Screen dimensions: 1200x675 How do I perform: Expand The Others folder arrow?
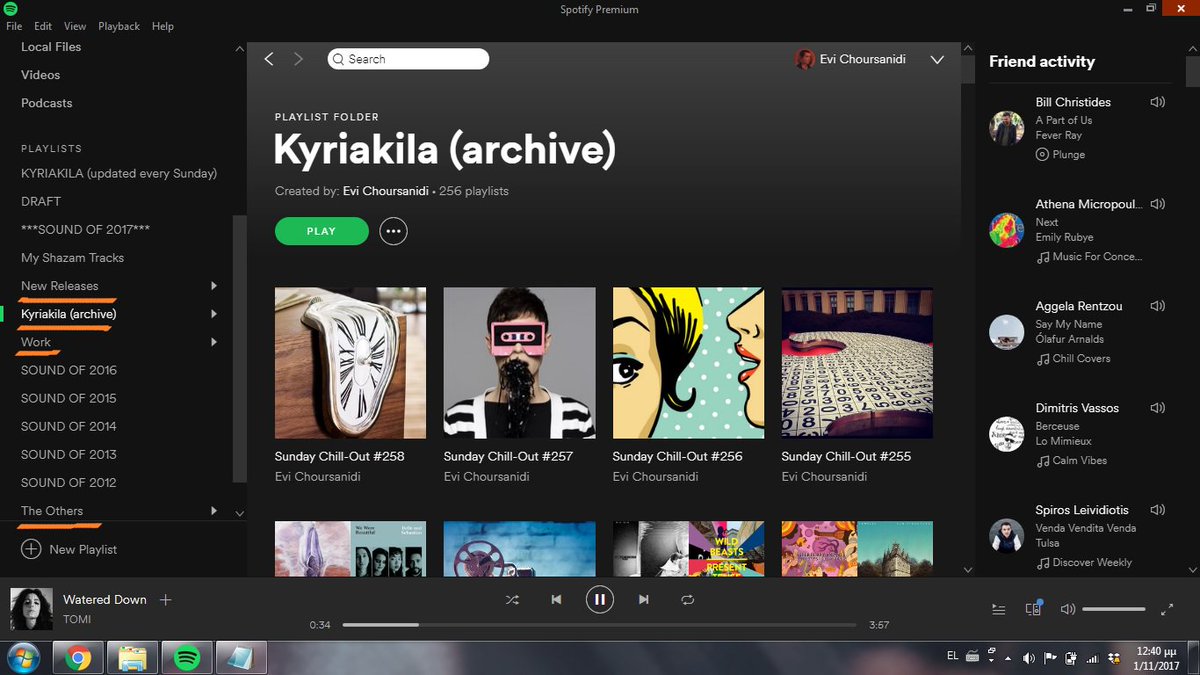click(214, 511)
